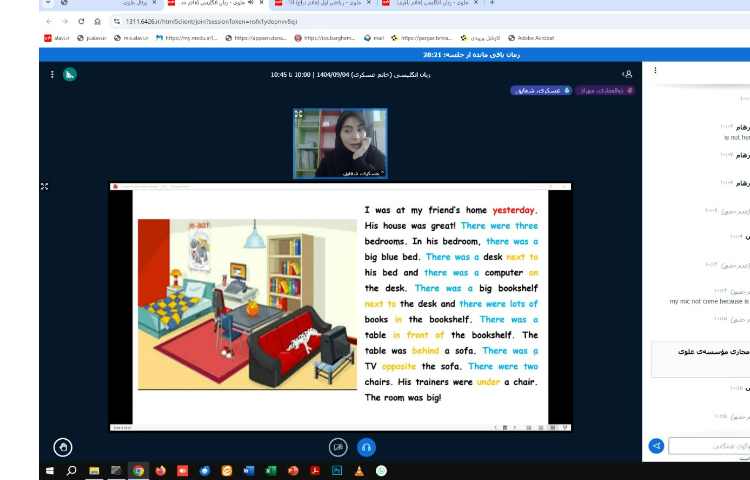Image resolution: width=750 pixels, height=480 pixels.
Task: Send the chat message with arrow button
Action: click(x=656, y=446)
